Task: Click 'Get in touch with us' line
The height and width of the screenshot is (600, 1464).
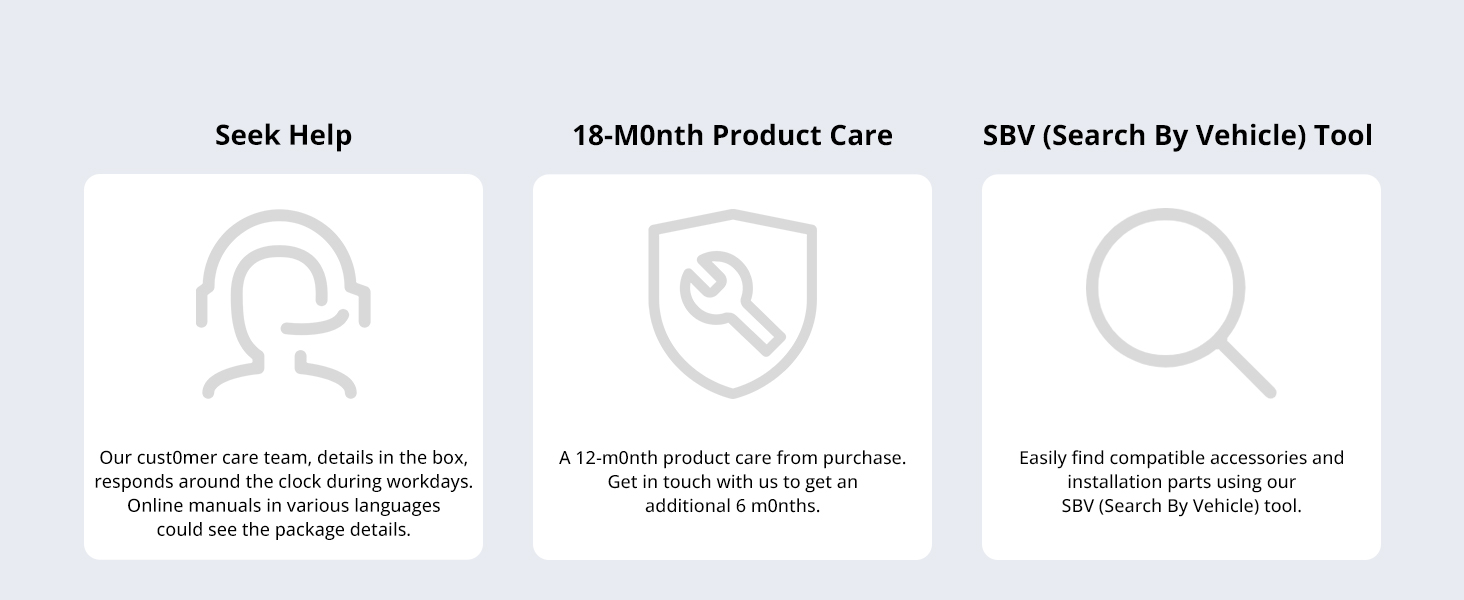Action: point(732,482)
